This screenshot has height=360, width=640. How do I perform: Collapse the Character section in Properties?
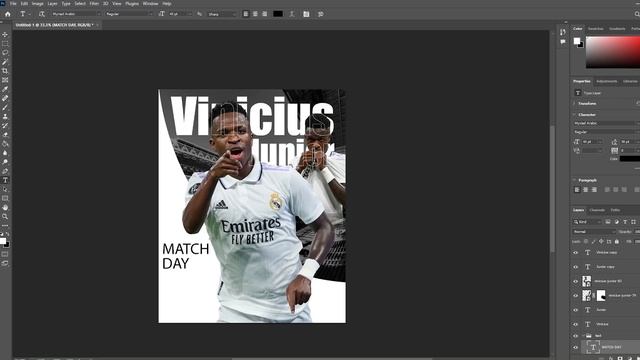point(574,115)
